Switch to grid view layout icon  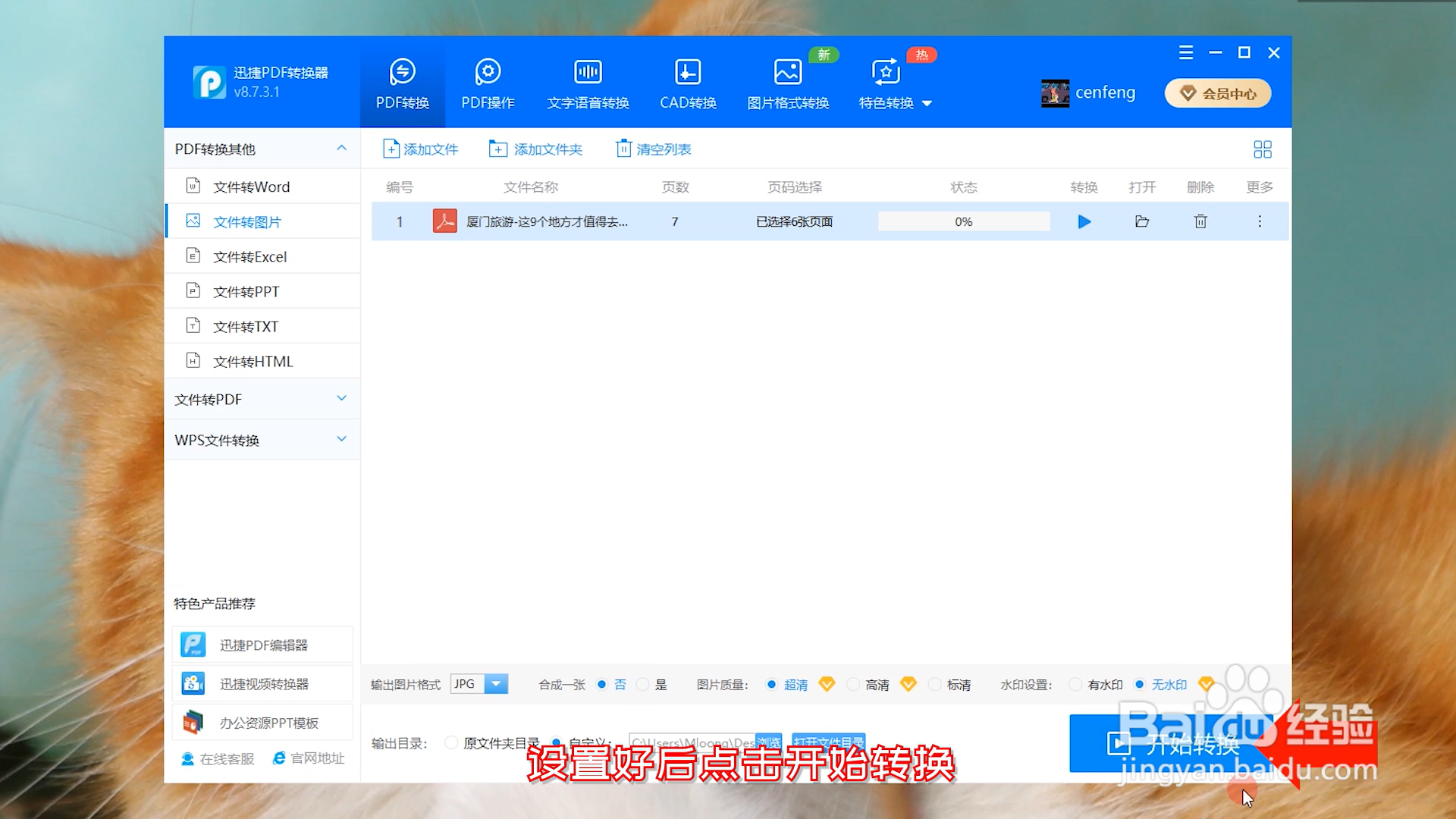tap(1263, 149)
